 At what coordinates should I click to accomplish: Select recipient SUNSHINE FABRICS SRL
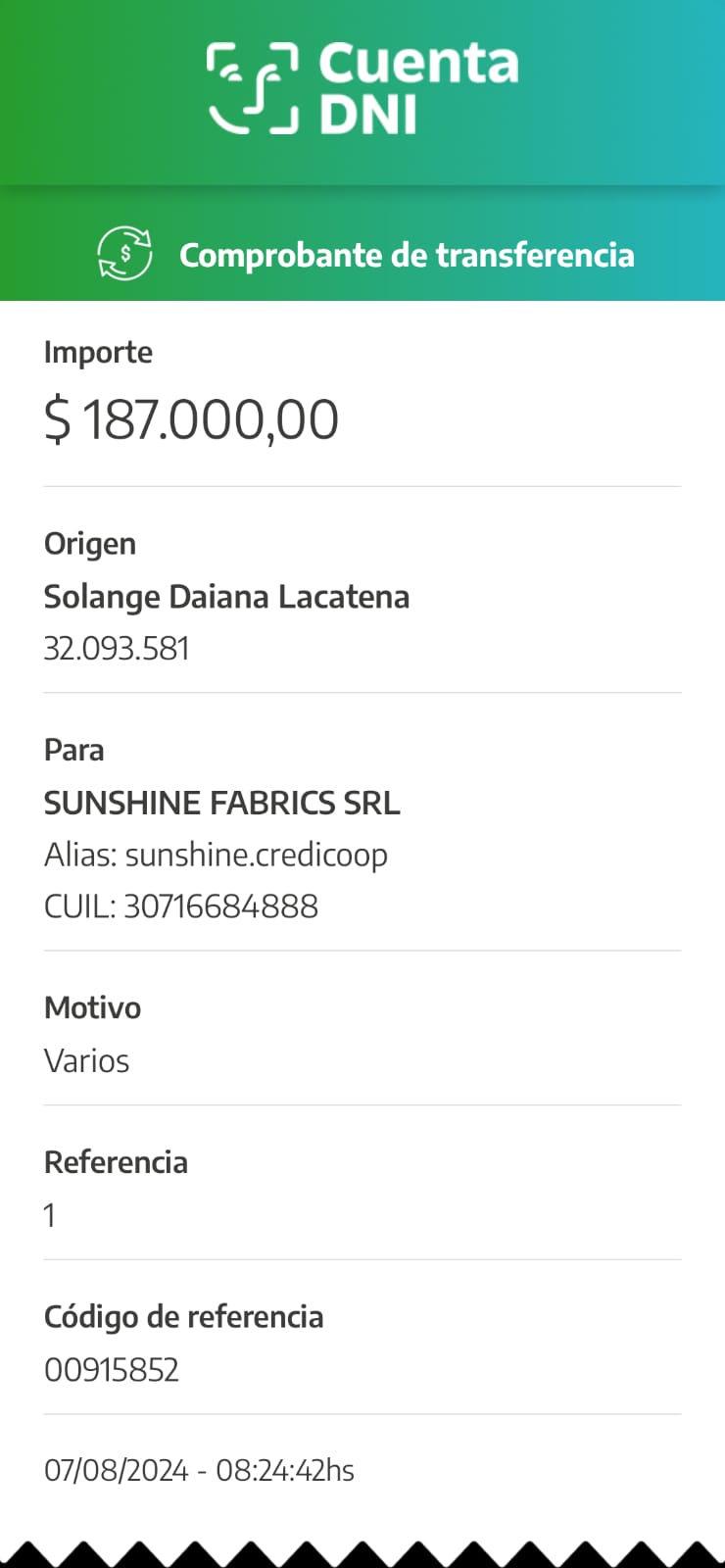(x=221, y=804)
